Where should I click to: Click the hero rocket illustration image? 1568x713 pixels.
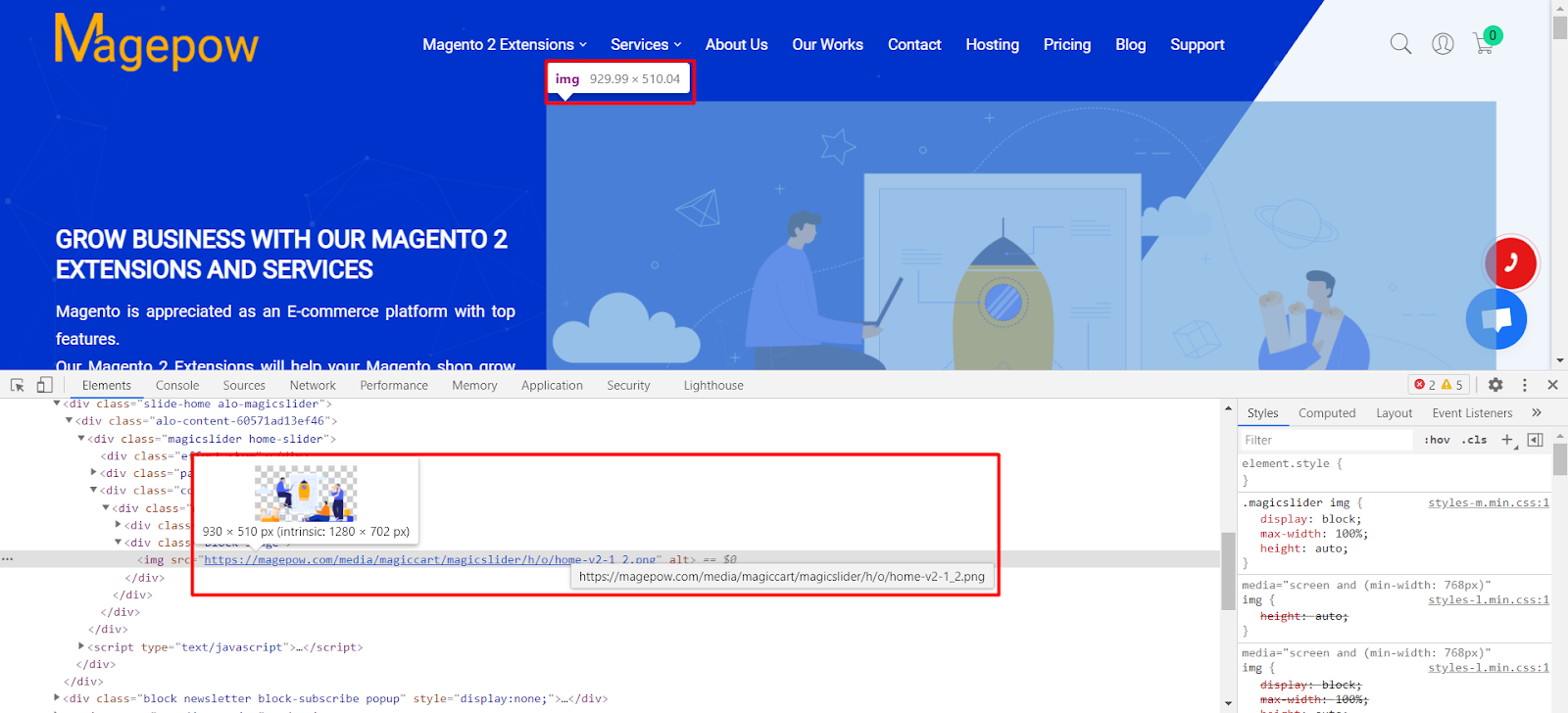click(x=1021, y=235)
